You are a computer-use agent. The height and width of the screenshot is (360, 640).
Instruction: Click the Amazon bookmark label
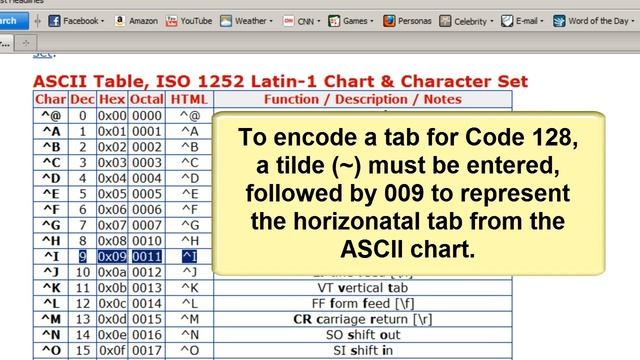(143, 21)
